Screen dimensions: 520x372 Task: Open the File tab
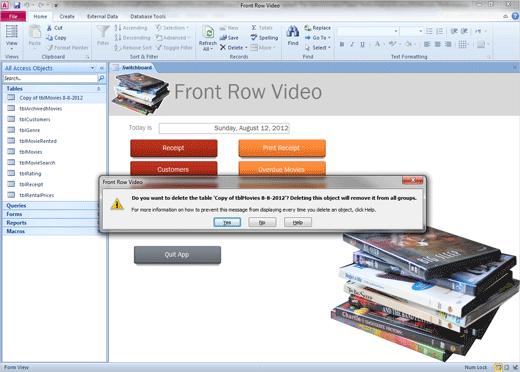tap(13, 16)
